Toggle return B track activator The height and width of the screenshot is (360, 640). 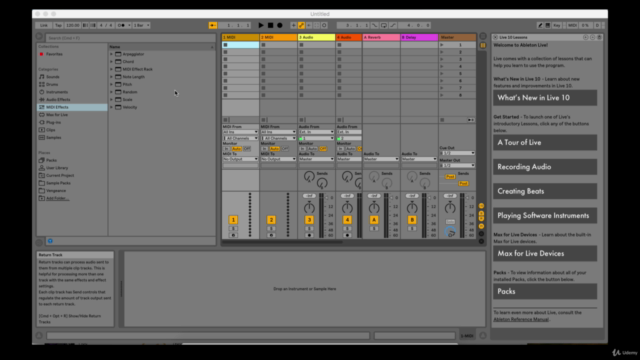412,220
